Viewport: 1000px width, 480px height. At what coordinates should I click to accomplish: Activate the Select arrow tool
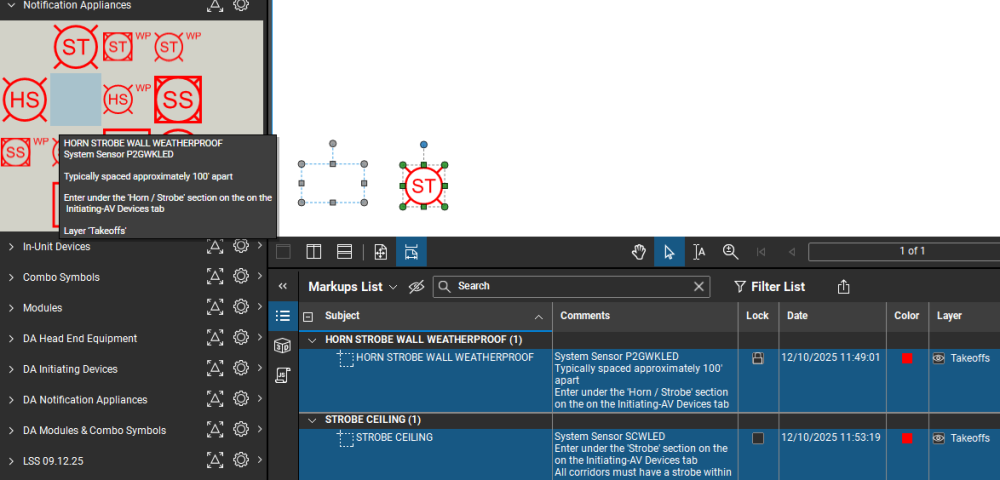669,252
